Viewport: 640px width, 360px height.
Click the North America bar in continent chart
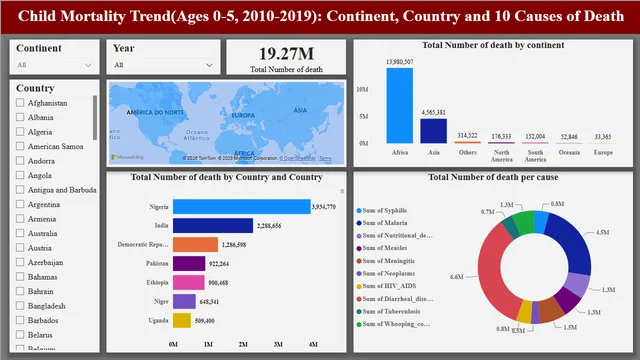(501, 143)
